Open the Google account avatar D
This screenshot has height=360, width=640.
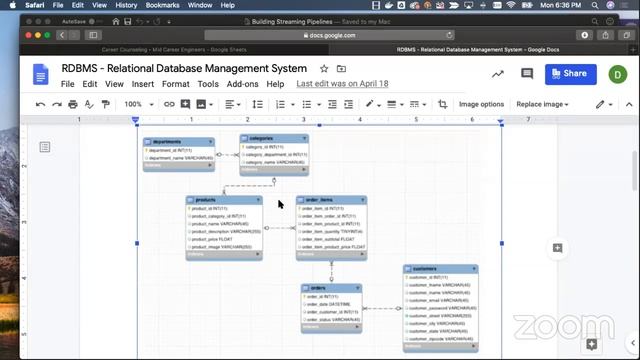pyautogui.click(x=618, y=74)
